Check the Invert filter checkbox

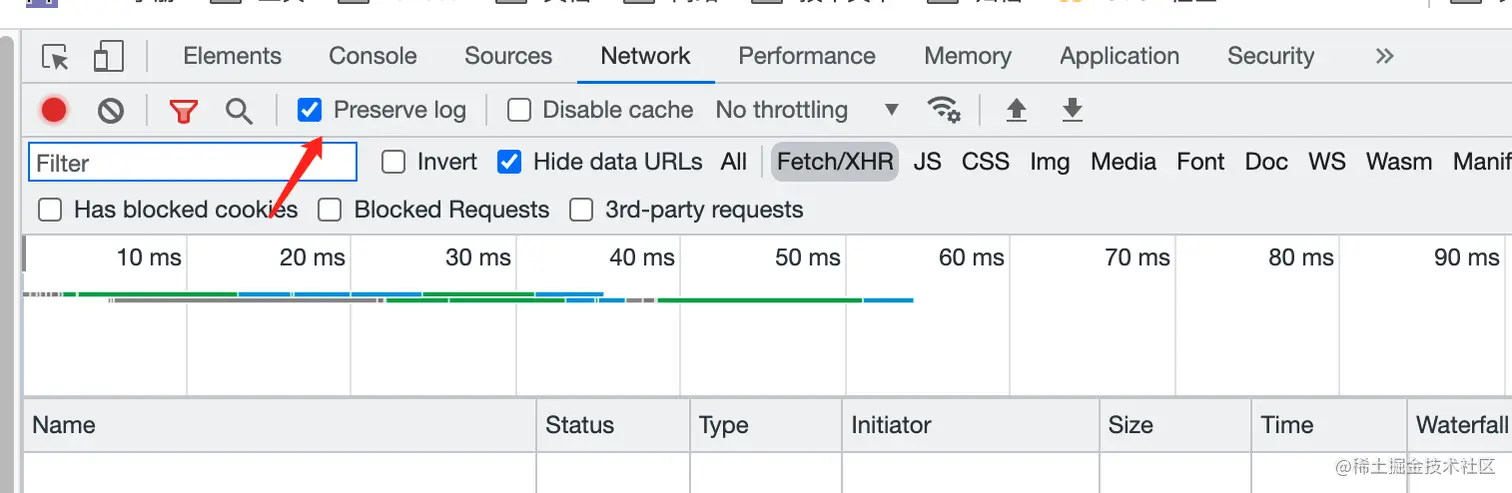(x=394, y=162)
